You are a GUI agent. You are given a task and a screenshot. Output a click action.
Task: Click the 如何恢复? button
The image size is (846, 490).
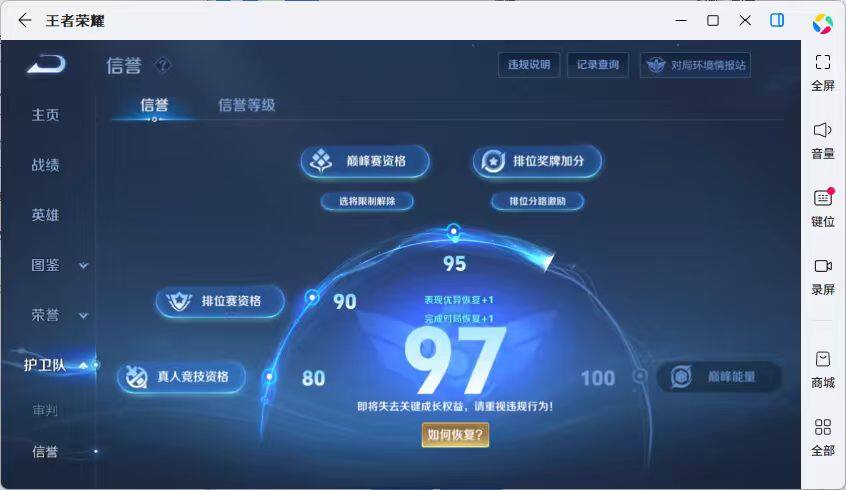point(455,435)
